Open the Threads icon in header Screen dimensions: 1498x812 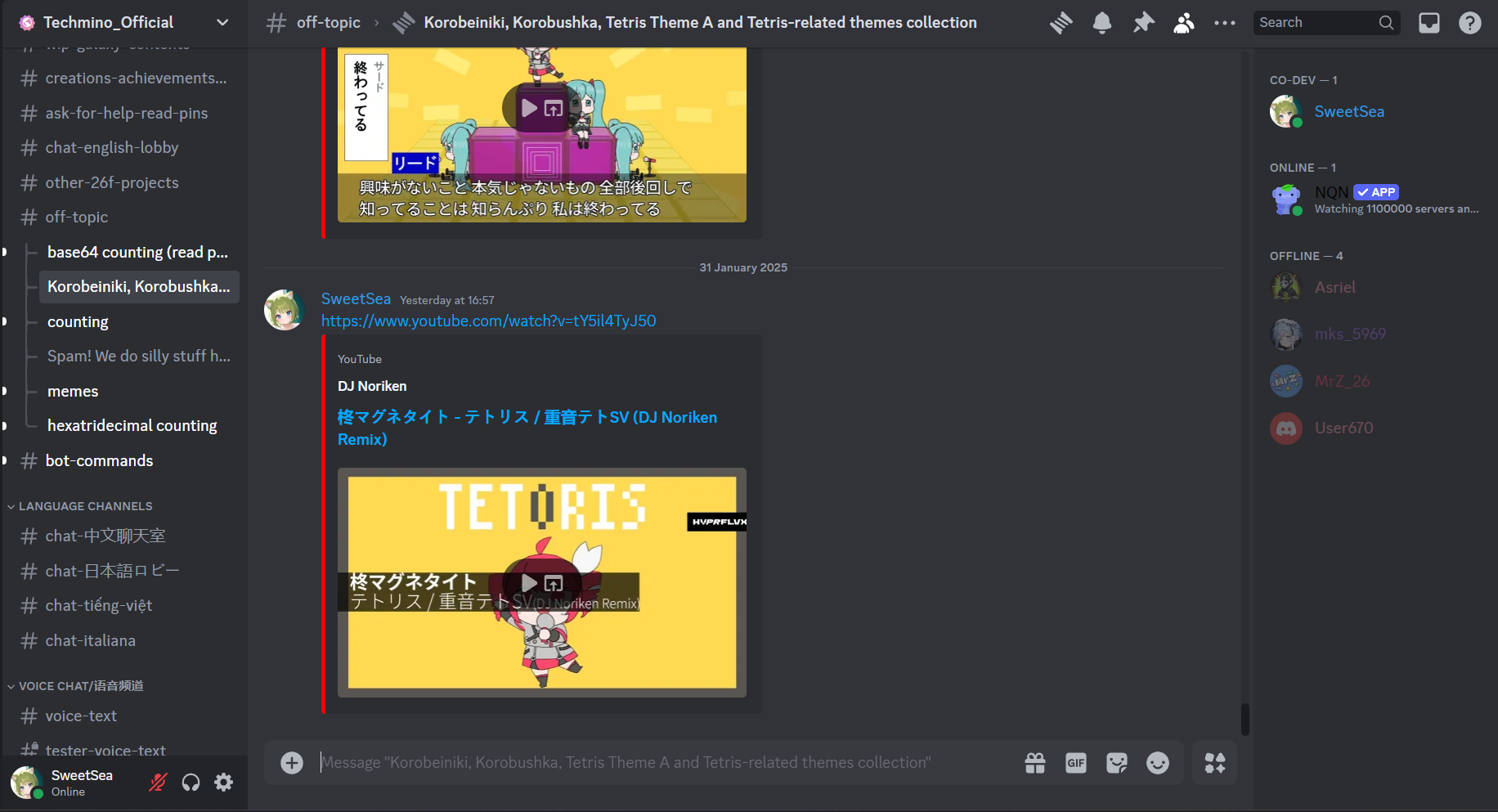tap(1061, 23)
